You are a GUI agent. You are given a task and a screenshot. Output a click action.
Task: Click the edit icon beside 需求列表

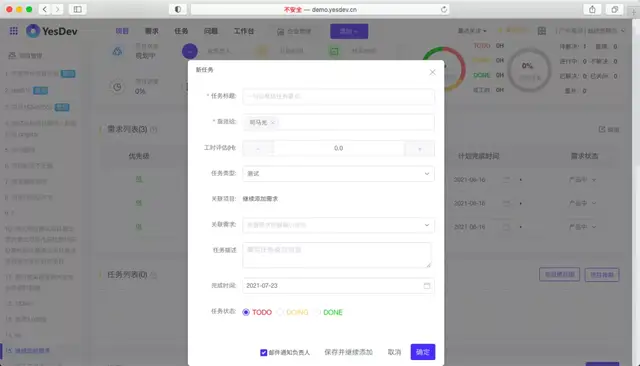(602, 129)
